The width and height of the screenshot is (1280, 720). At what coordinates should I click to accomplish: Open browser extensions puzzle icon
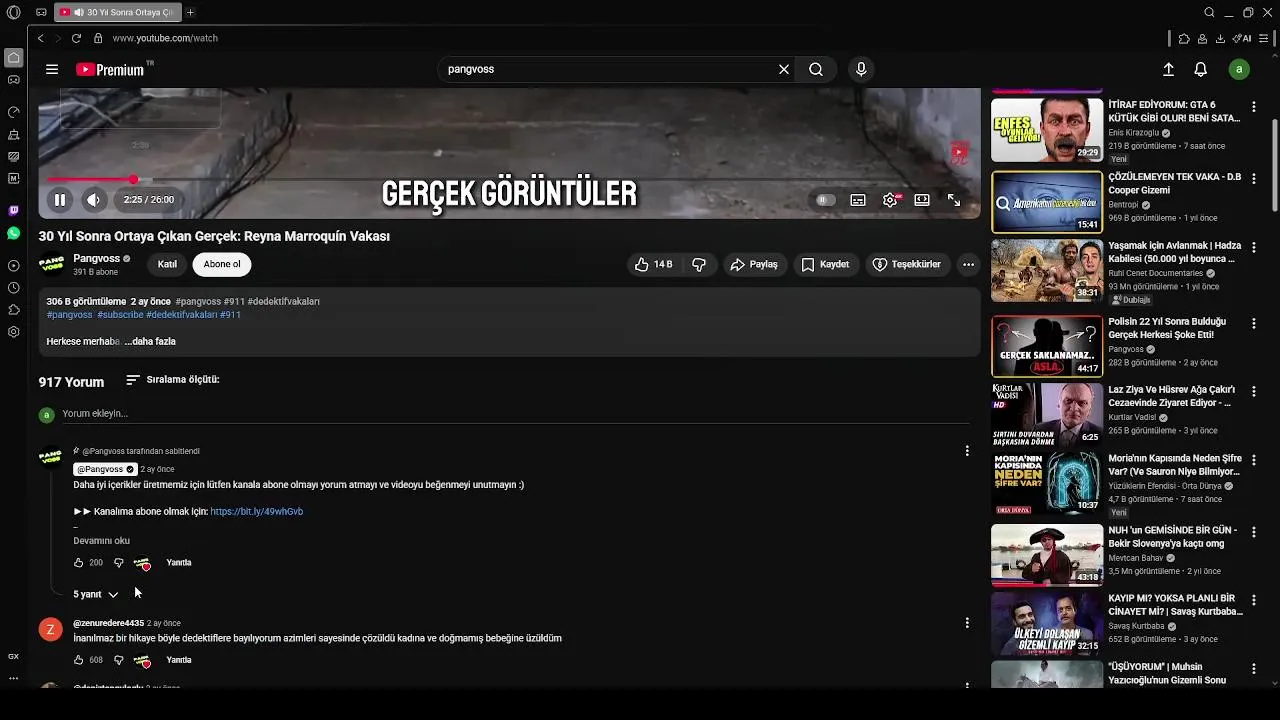pos(1184,38)
